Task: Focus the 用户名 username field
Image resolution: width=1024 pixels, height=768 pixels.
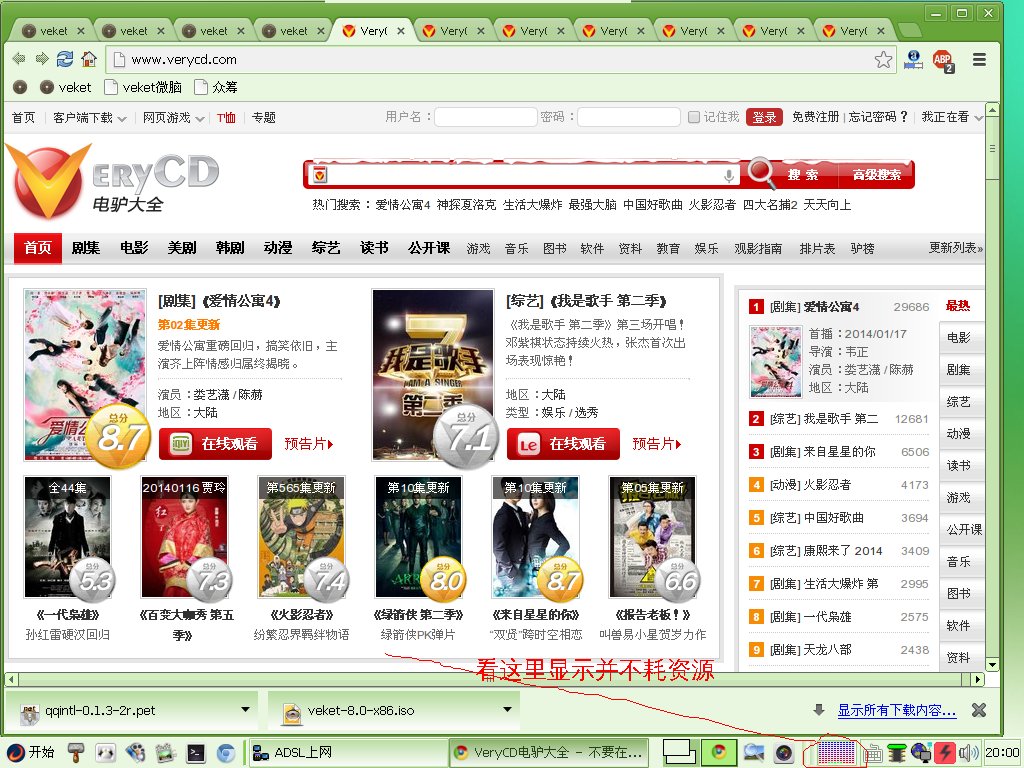Action: pos(486,117)
